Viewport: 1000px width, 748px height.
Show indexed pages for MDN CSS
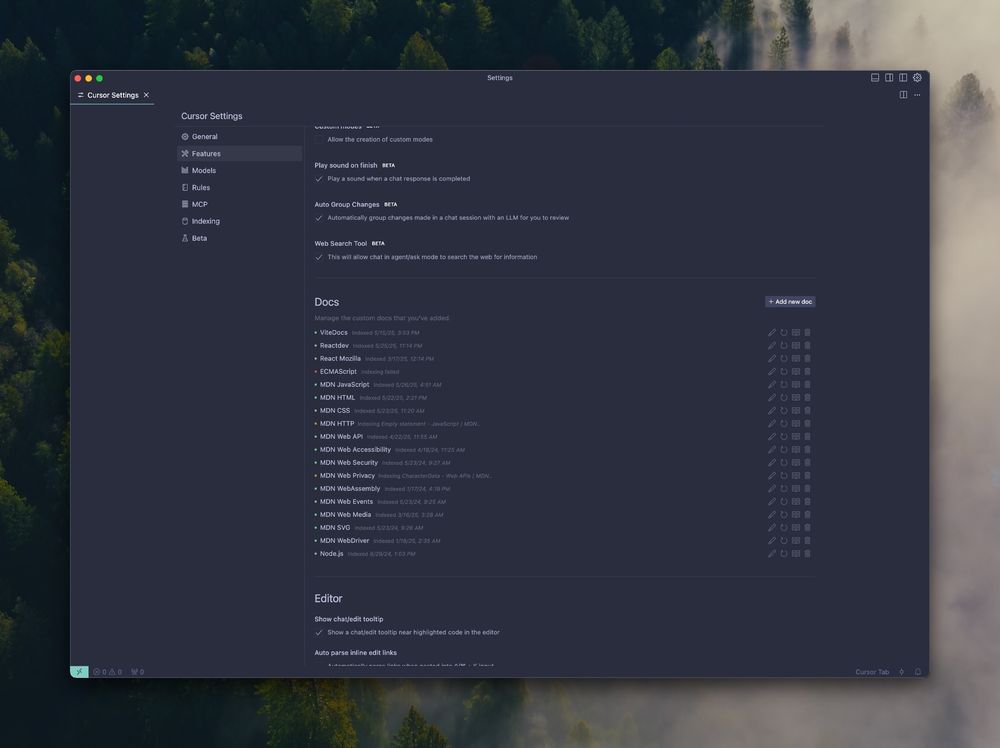pyautogui.click(x=796, y=411)
